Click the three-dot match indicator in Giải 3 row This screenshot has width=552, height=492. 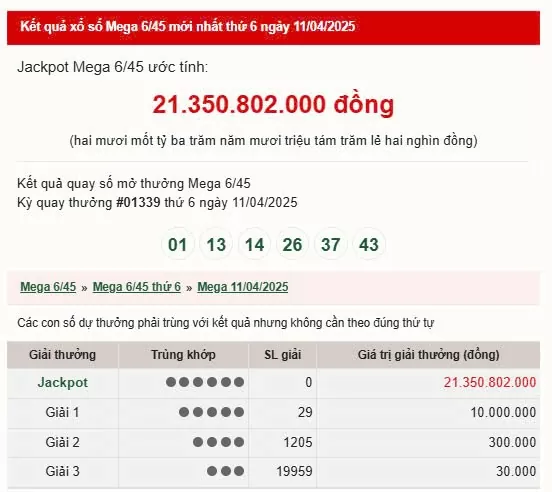[226, 471]
